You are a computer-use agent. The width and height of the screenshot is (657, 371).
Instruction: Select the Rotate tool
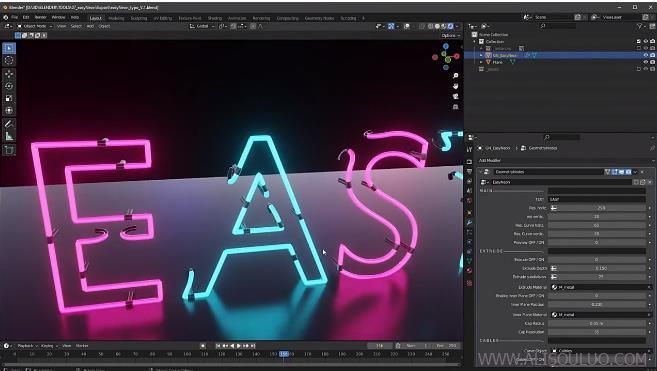(x=9, y=86)
